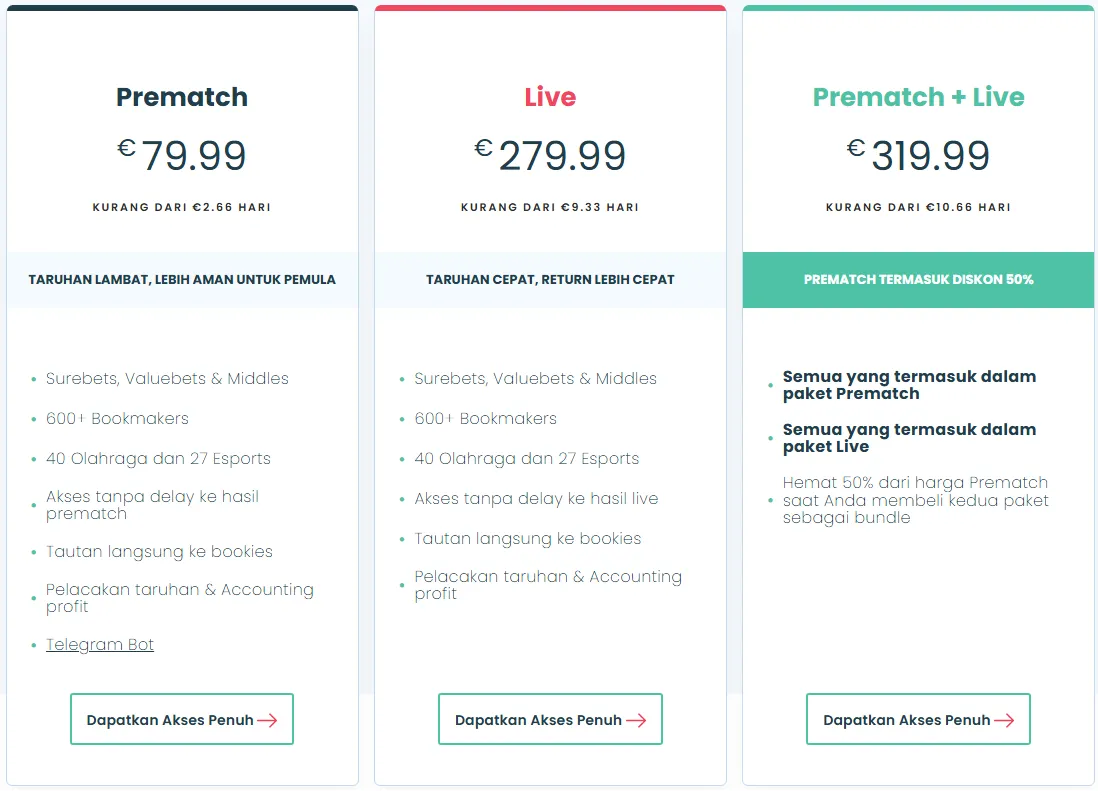Click KURANG DARI €9.33 HARI text
The image size is (1098, 791).
pyautogui.click(x=550, y=207)
